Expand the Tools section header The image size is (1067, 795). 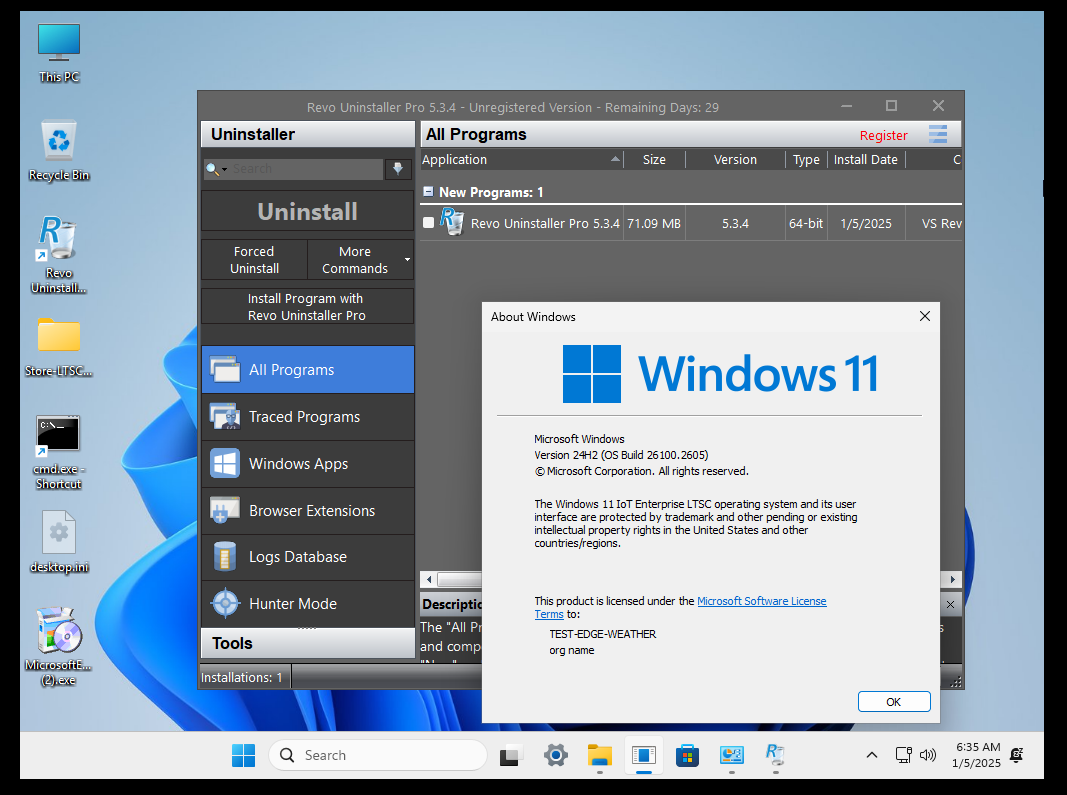(x=308, y=643)
